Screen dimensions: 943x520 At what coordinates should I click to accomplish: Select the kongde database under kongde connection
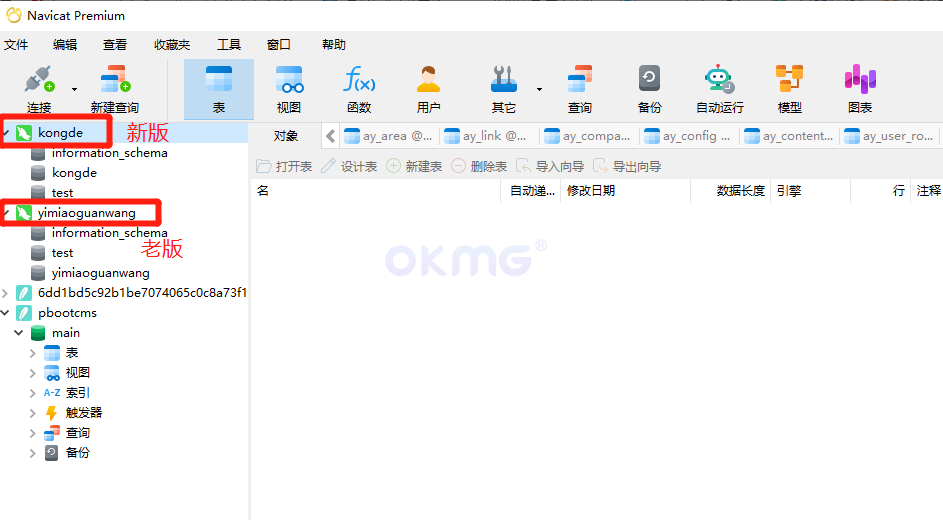[x=74, y=173]
